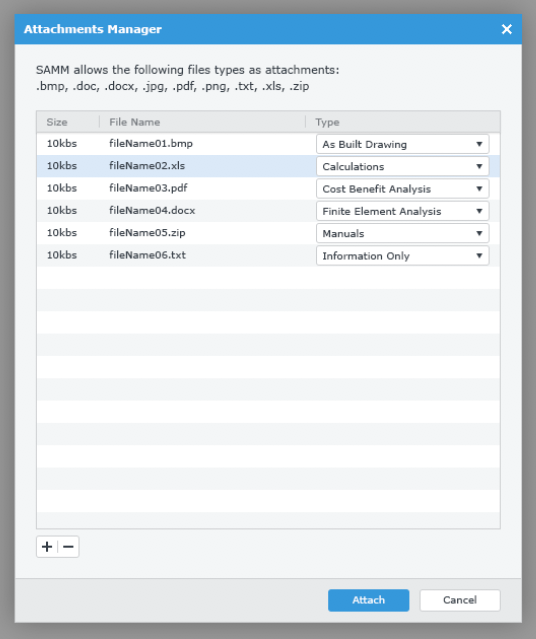This screenshot has width=536, height=639.
Task: Open the Finite Element Analysis dropdown
Action: click(x=402, y=211)
